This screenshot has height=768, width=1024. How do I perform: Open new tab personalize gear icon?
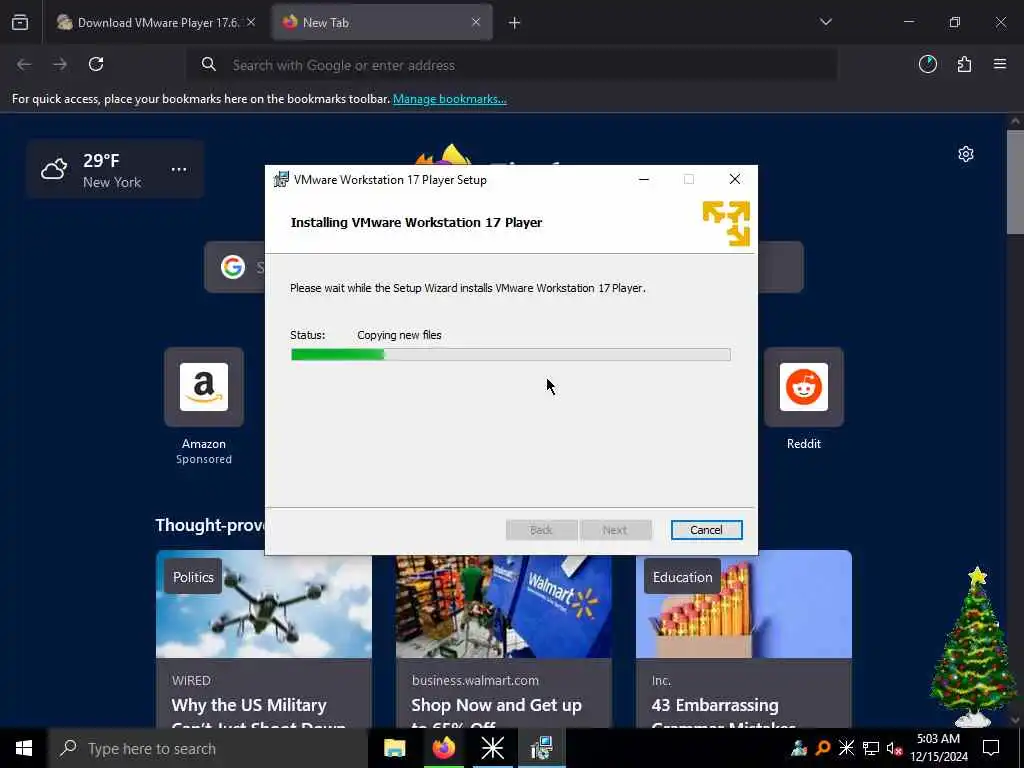pyautogui.click(x=966, y=154)
